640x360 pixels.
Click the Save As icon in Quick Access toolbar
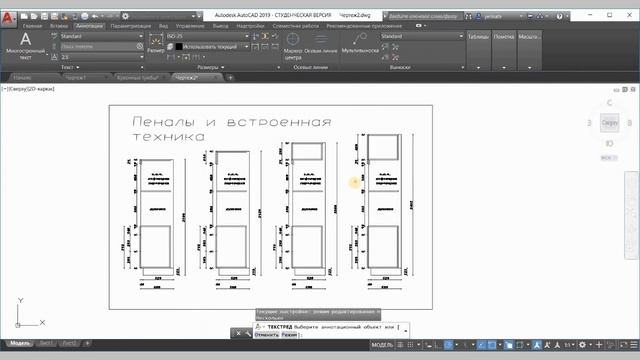(54, 16)
